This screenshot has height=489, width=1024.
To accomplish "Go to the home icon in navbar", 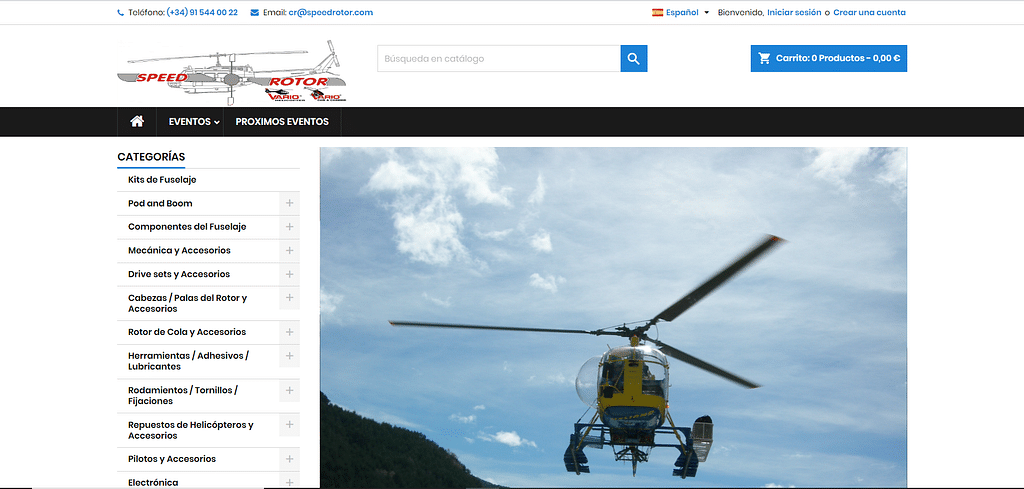I will pos(137,122).
